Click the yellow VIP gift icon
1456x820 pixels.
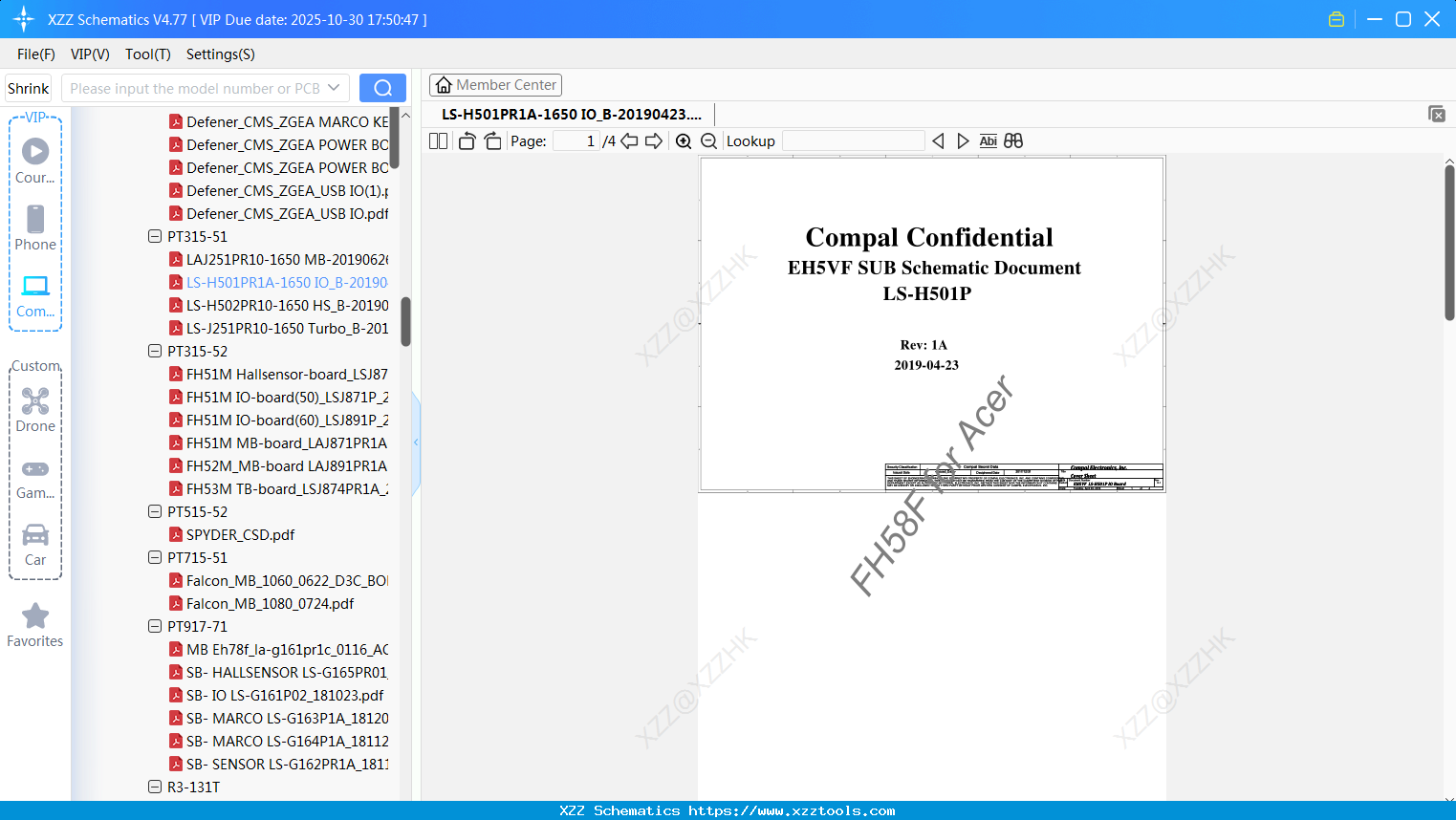tap(1336, 19)
